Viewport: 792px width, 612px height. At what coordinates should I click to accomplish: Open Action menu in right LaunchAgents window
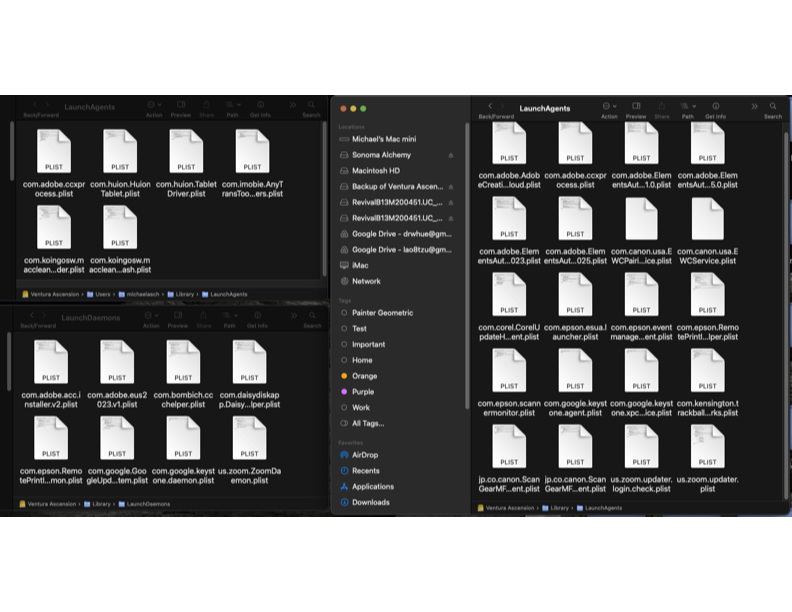[609, 106]
